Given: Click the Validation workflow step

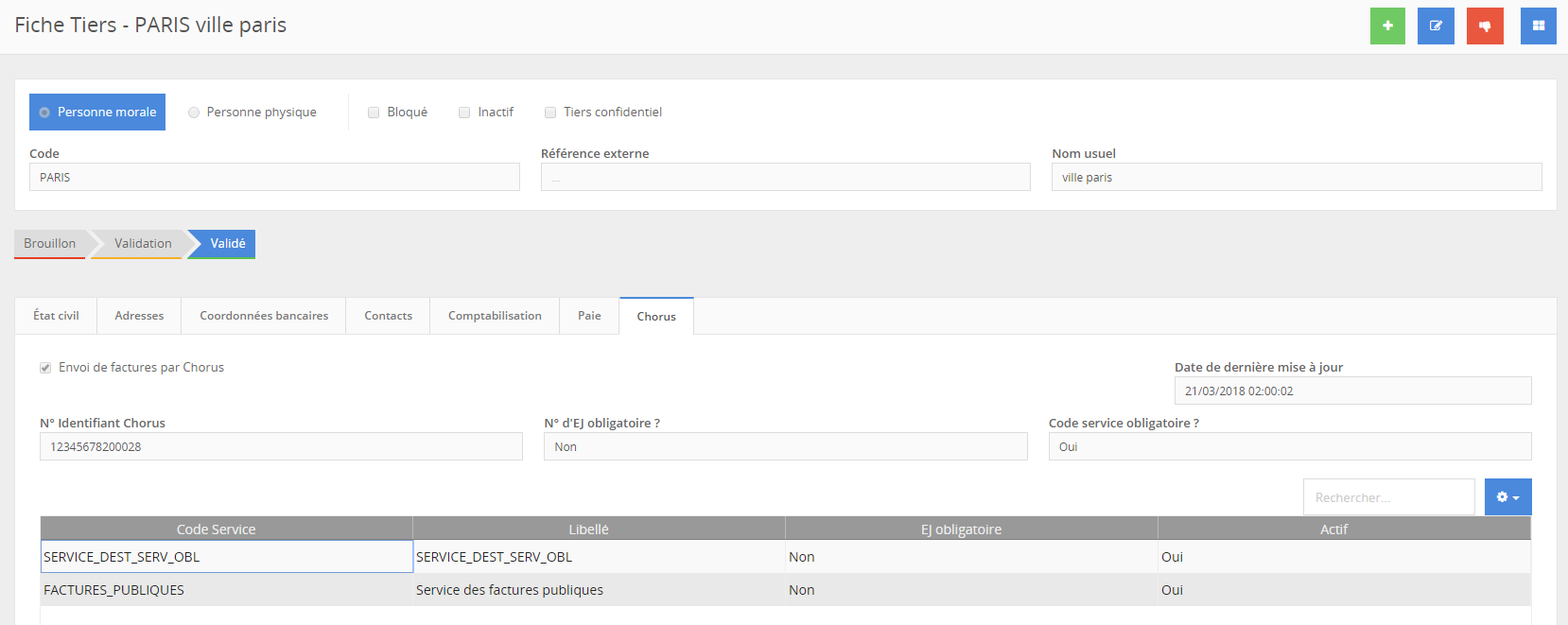Looking at the screenshot, I should tap(143, 244).
